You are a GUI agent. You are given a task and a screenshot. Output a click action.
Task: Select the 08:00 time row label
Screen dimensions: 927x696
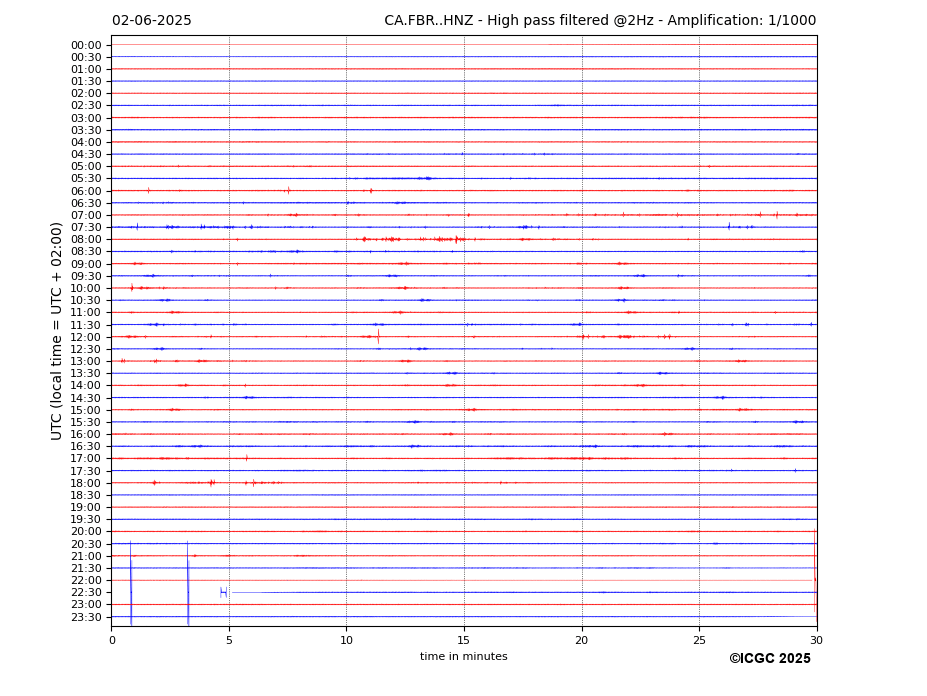[86, 239]
